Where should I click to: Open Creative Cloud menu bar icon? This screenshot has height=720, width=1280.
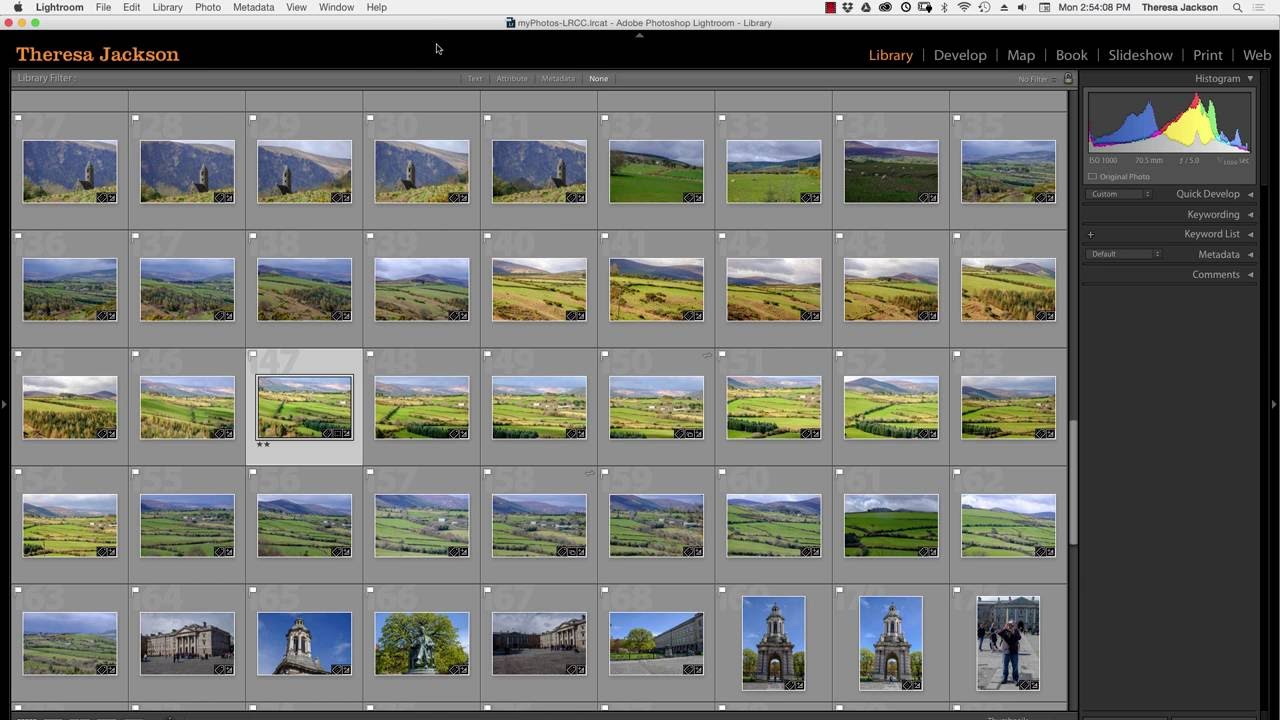[886, 7]
